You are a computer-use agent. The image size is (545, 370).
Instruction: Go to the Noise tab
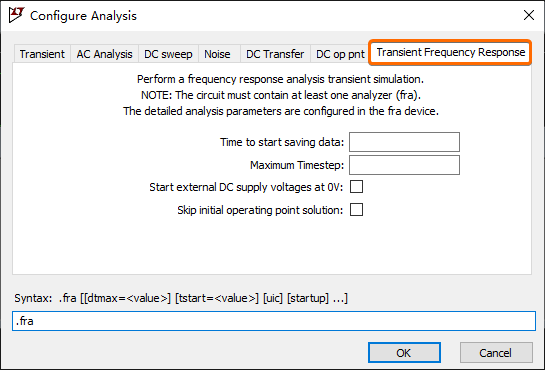pyautogui.click(x=217, y=54)
